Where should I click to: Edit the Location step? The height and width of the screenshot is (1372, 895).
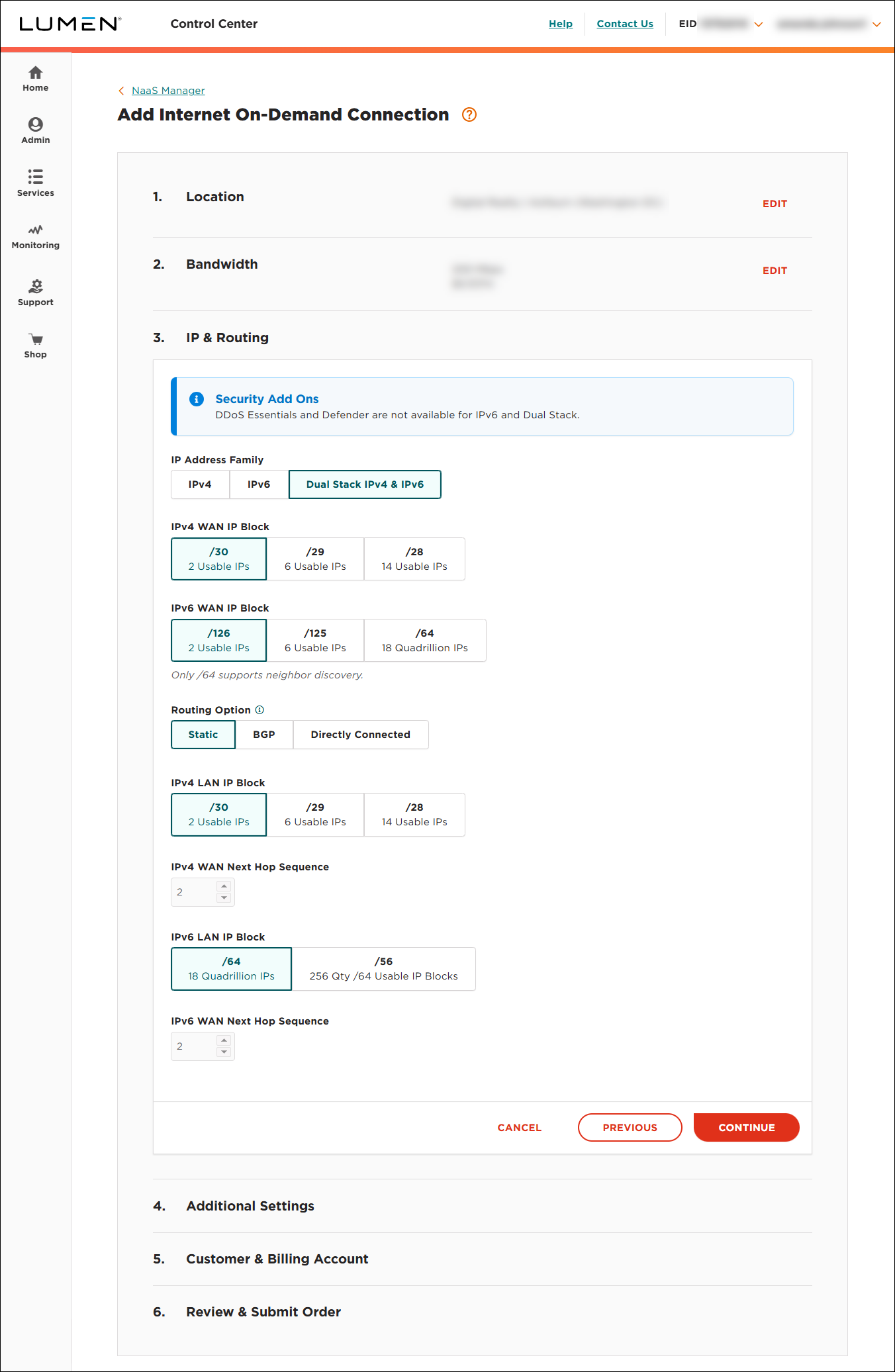click(x=775, y=204)
